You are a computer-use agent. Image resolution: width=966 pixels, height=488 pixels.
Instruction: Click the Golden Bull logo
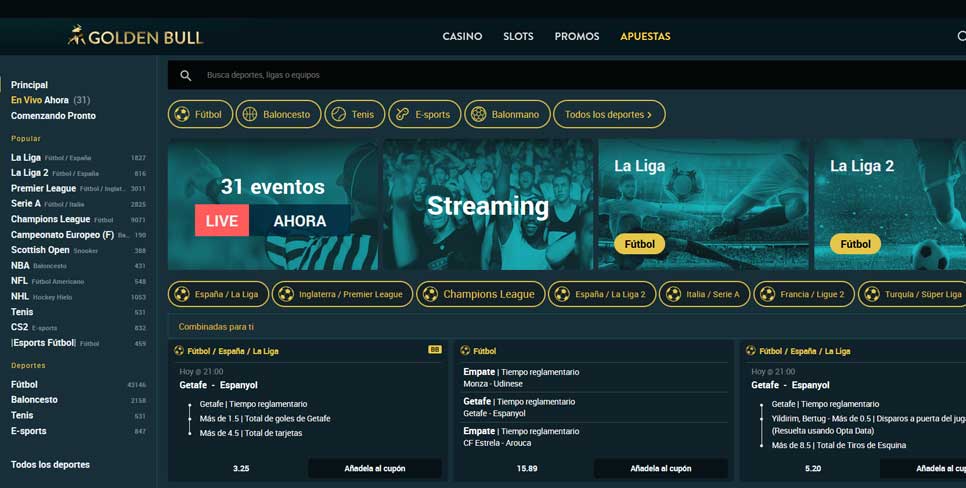point(135,36)
